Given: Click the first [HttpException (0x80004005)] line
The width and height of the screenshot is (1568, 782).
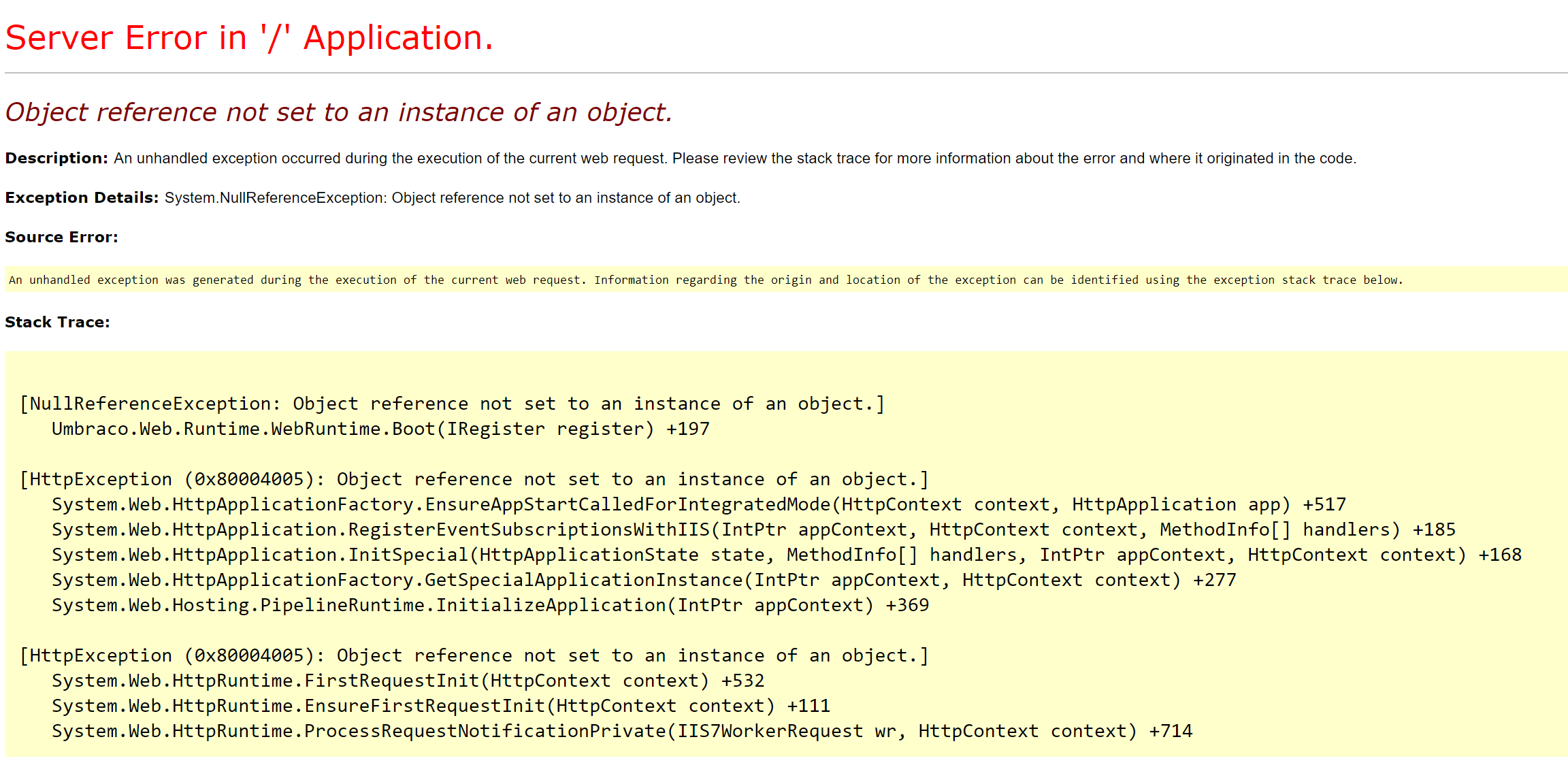Looking at the screenshot, I should (474, 479).
